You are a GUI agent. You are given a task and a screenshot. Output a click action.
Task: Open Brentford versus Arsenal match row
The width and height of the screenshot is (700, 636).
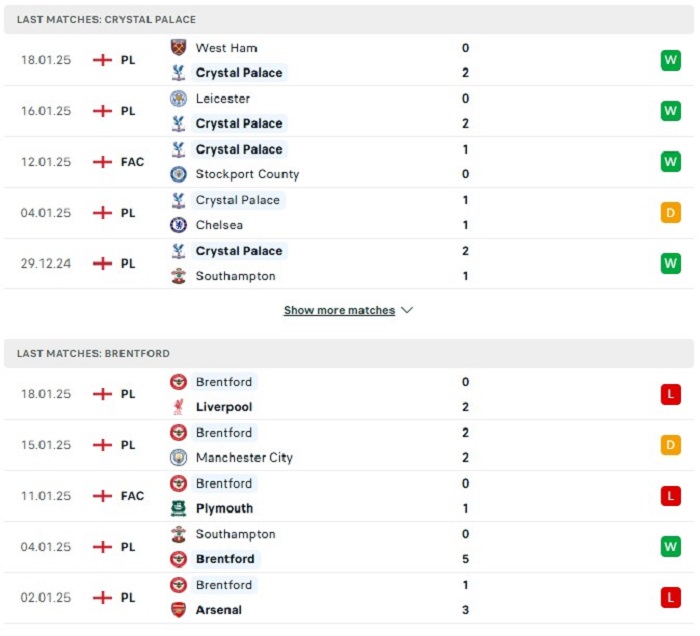click(x=349, y=598)
